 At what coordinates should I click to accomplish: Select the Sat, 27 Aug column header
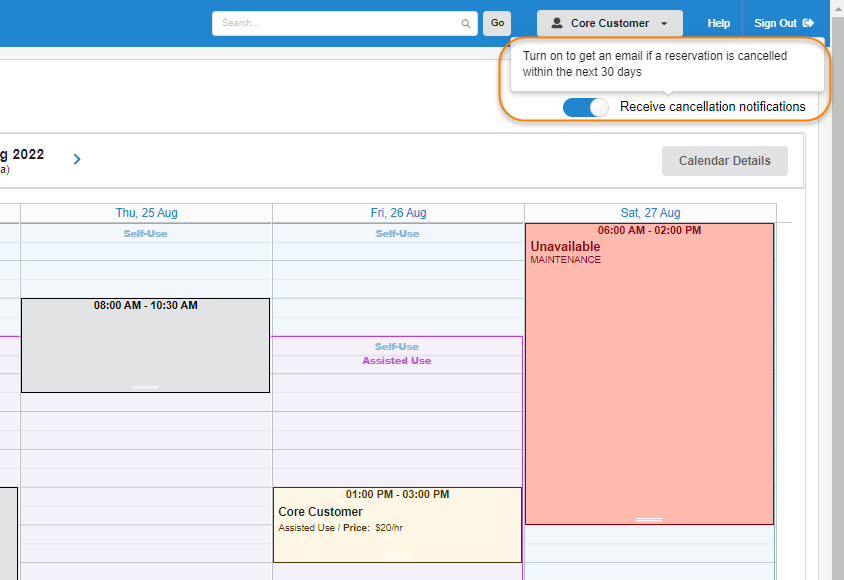pyautogui.click(x=650, y=213)
